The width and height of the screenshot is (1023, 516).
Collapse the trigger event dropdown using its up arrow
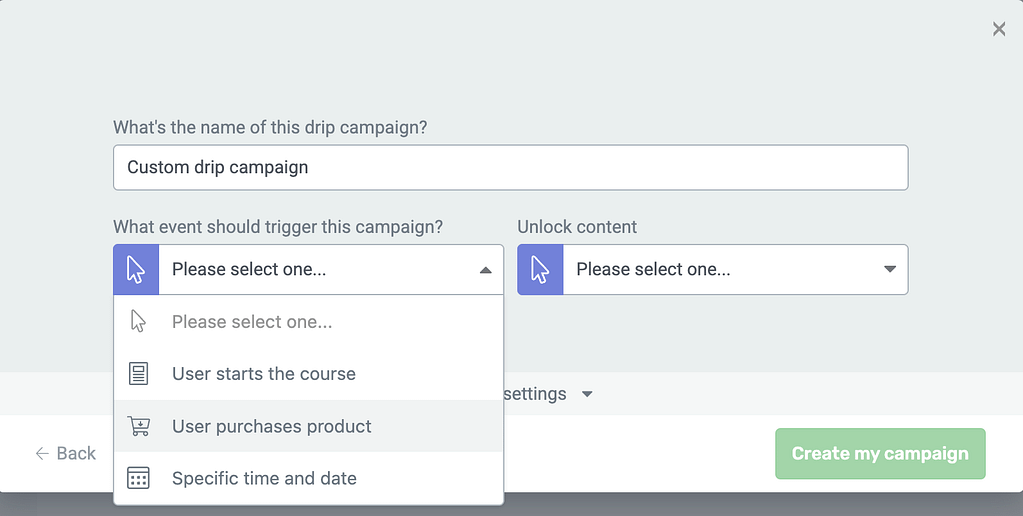[x=485, y=270]
